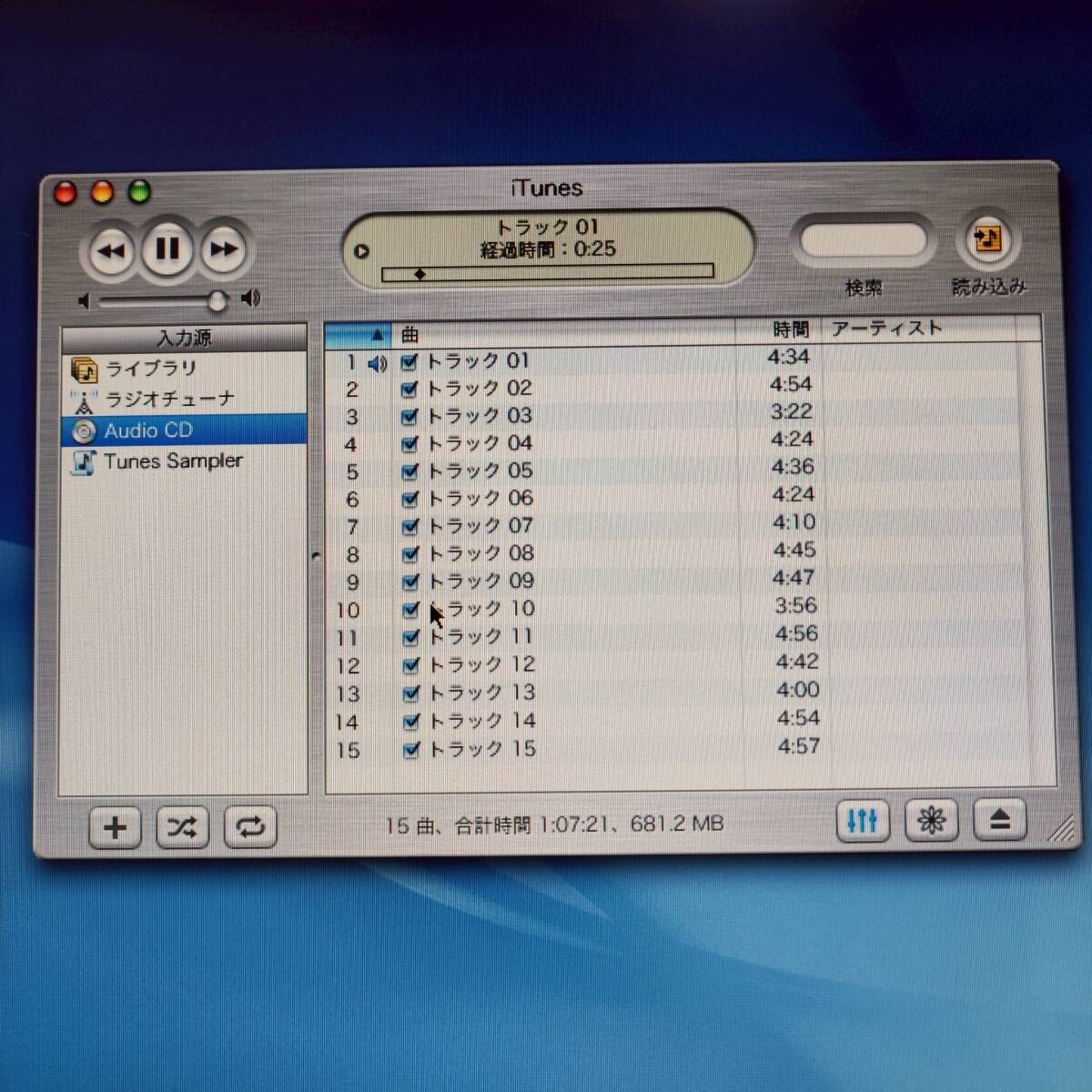Add a new playlist with the plus button

(115, 828)
